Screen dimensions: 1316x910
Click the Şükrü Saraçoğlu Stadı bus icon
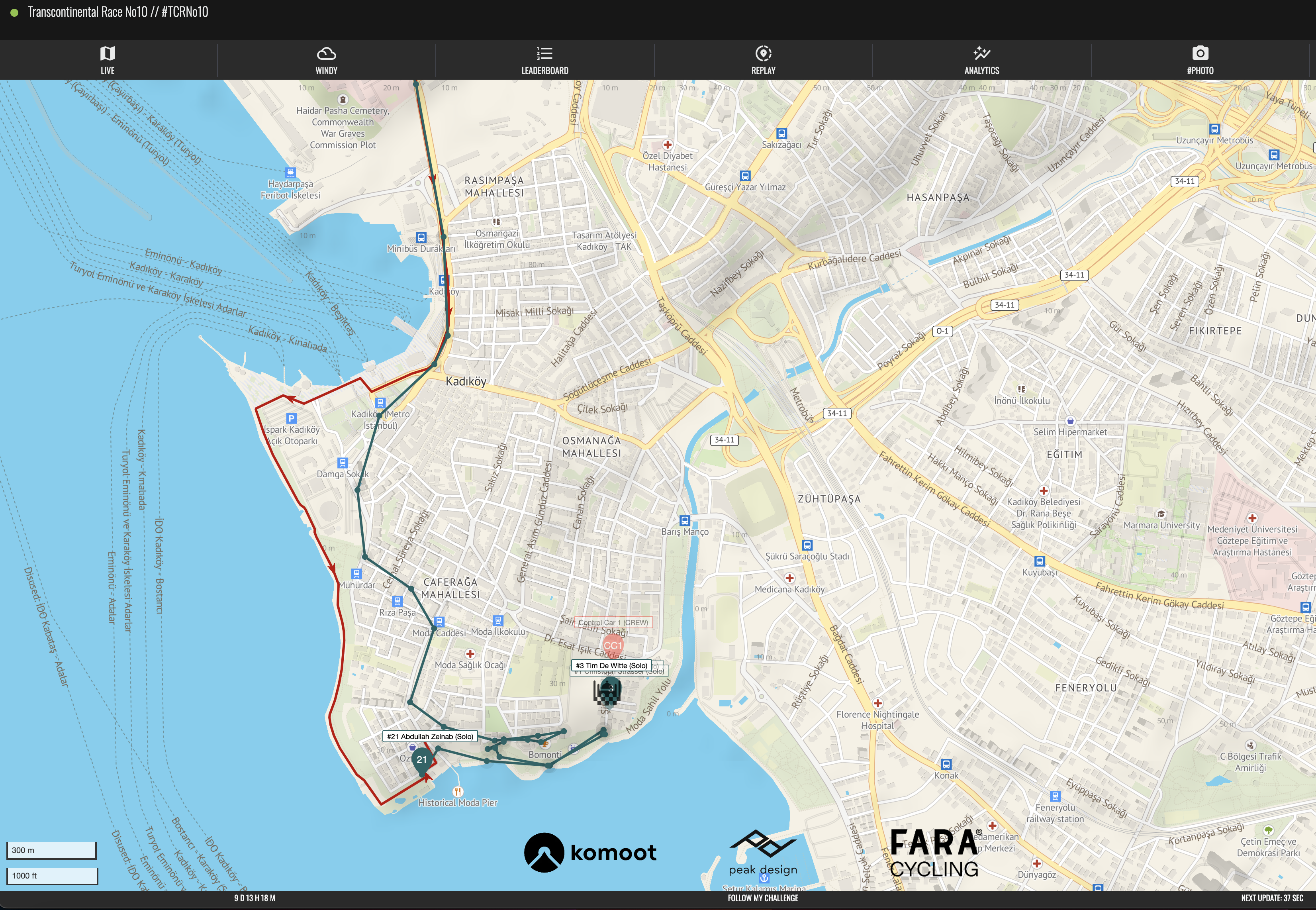coord(807,545)
